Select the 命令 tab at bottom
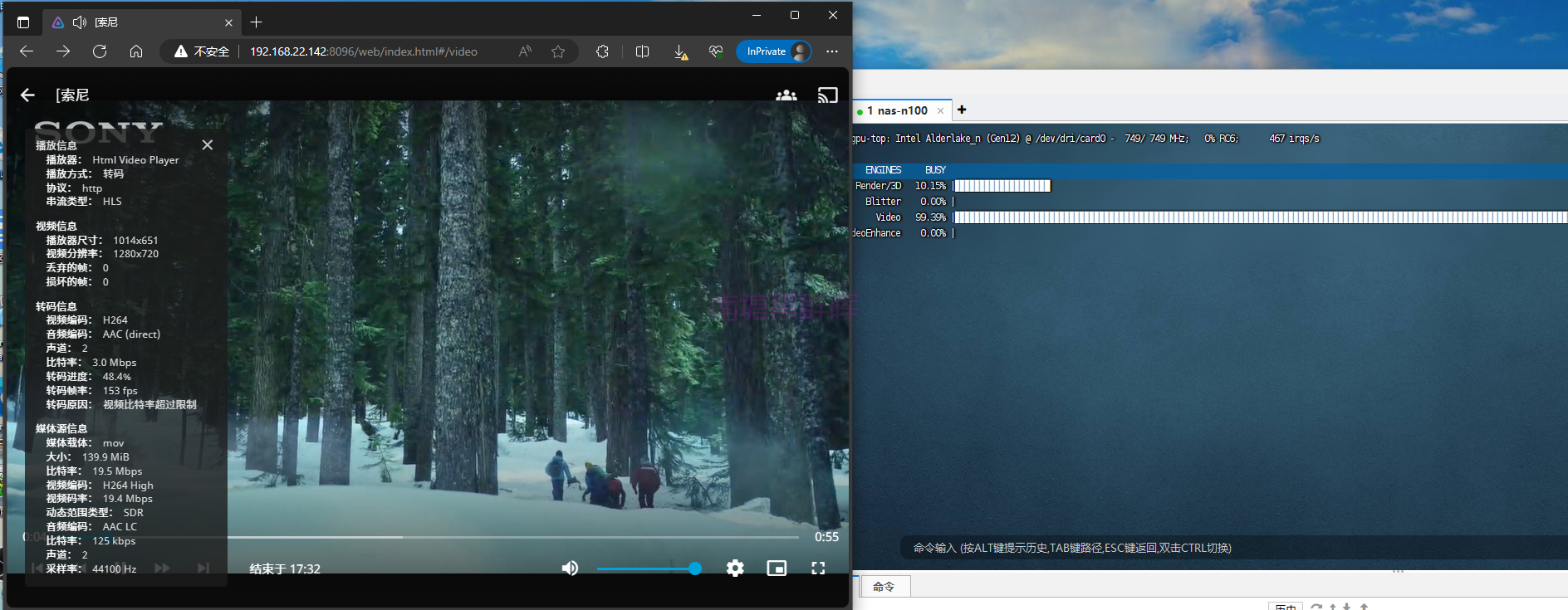Screen dimensions: 1568x610 [884, 587]
